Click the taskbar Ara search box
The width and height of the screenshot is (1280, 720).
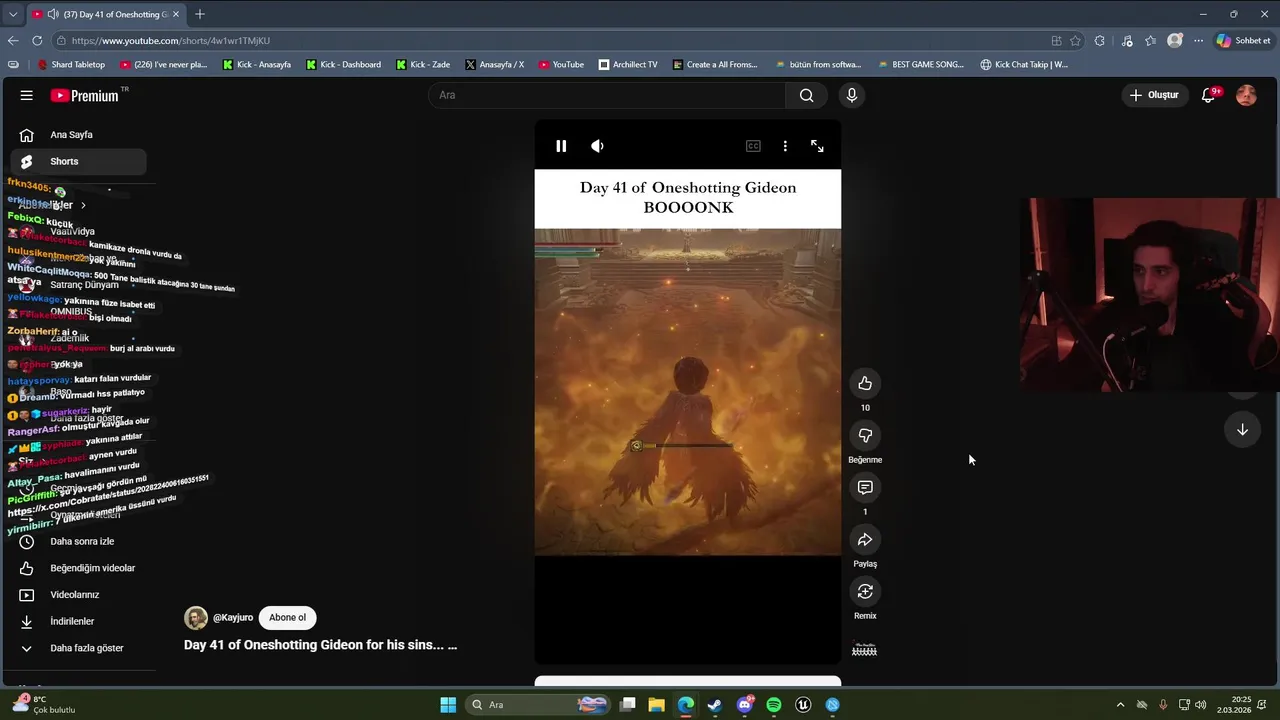click(x=538, y=705)
